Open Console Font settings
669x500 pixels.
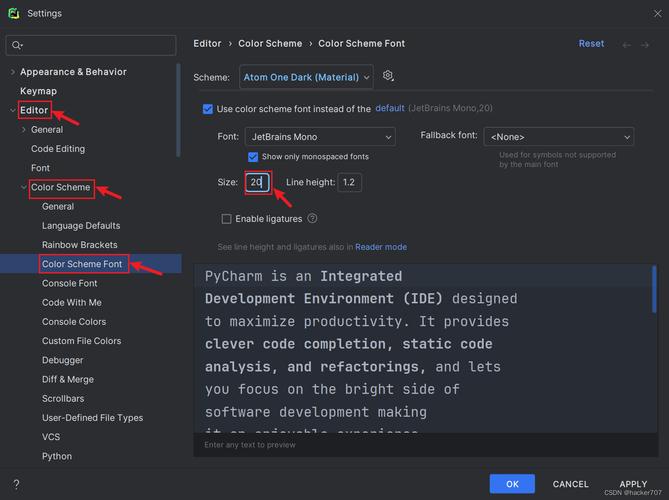pos(70,283)
